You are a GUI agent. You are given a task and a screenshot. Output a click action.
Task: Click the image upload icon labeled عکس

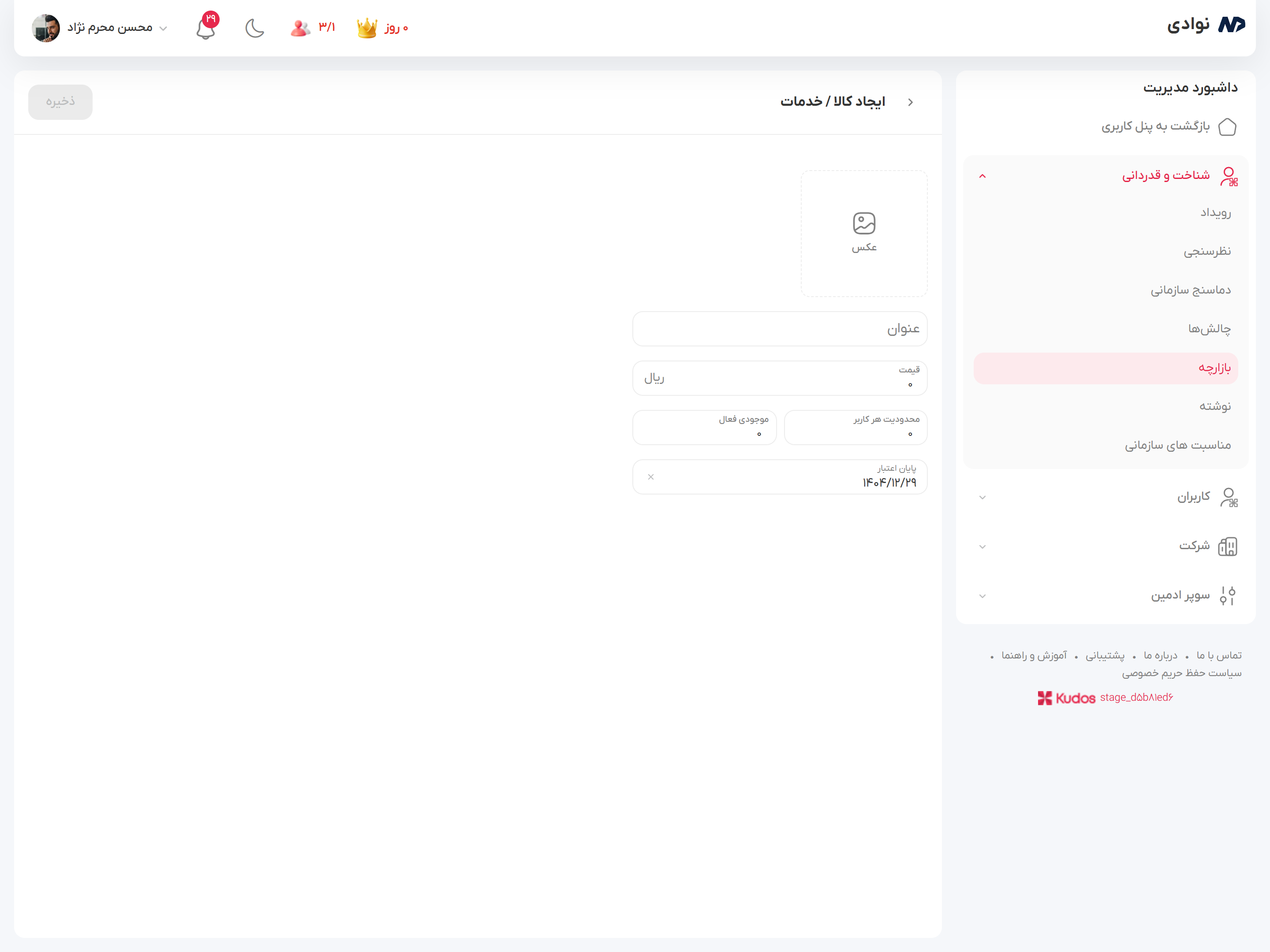[863, 224]
